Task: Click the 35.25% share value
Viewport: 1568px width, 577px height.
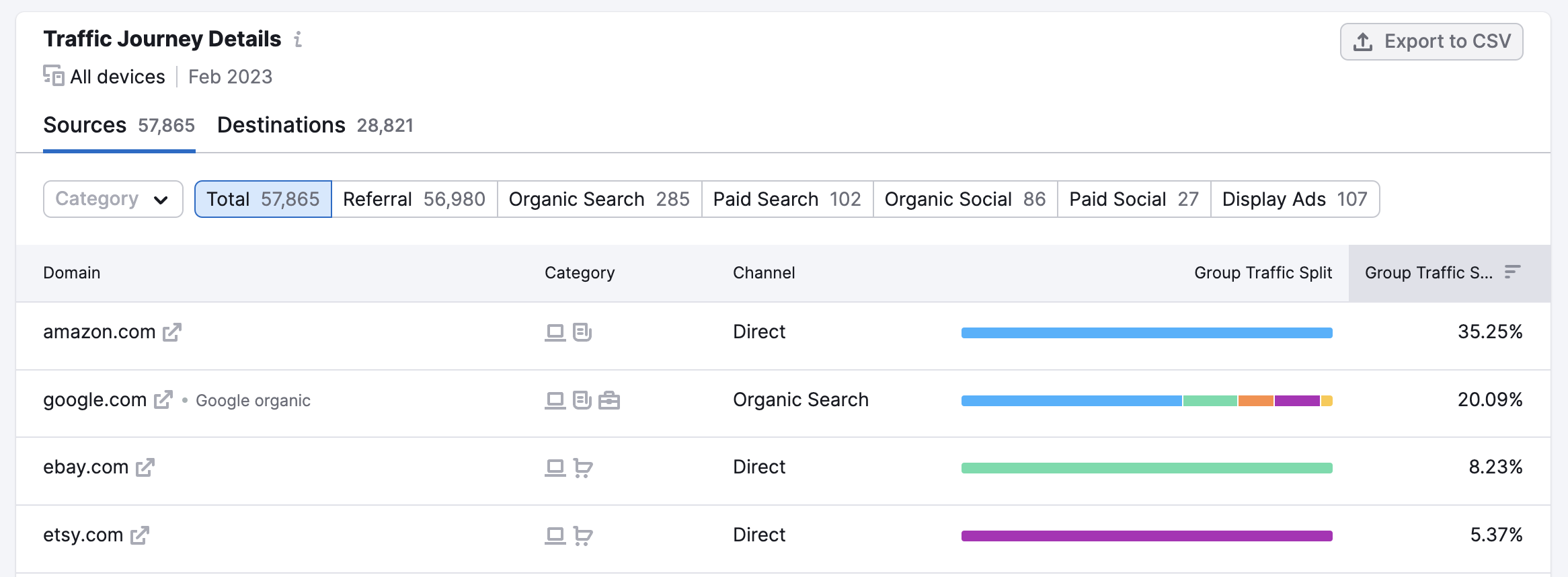Action: pos(1490,332)
